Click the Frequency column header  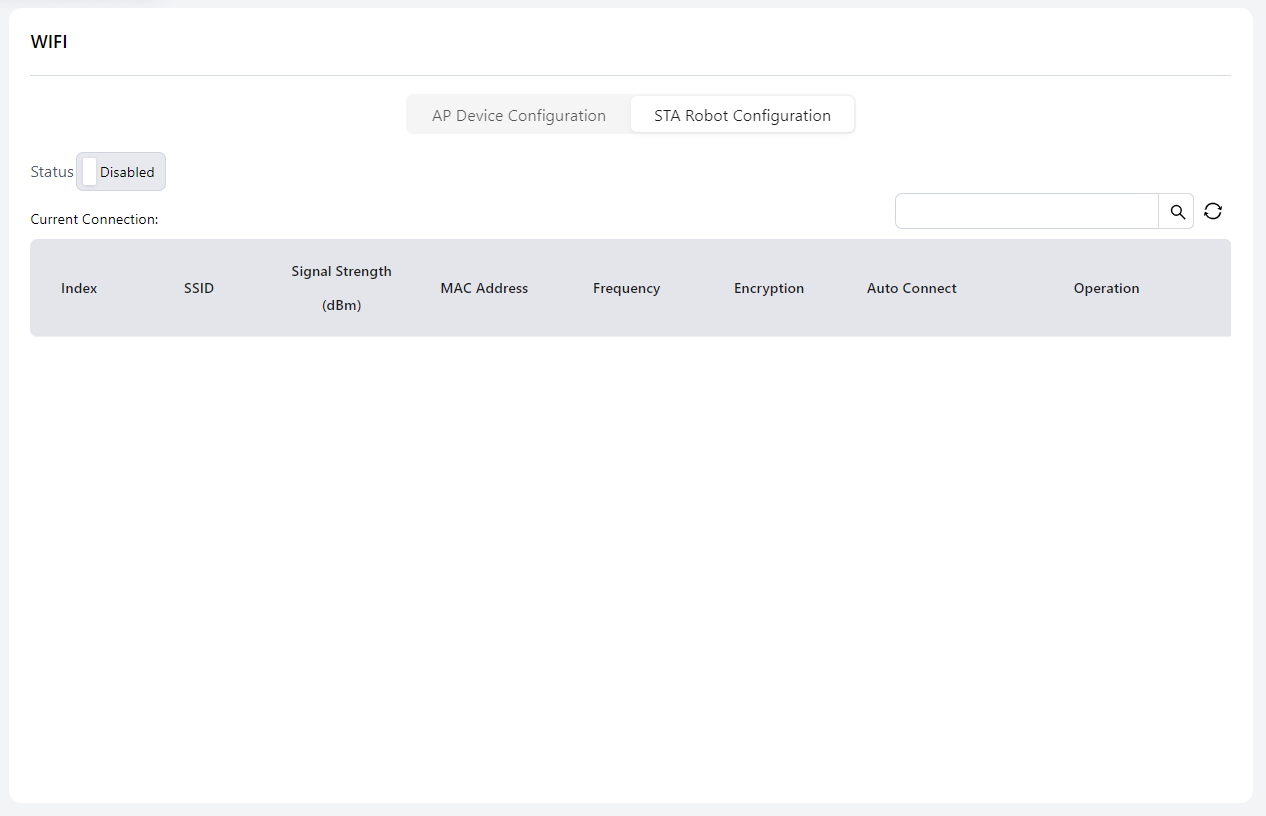(626, 288)
